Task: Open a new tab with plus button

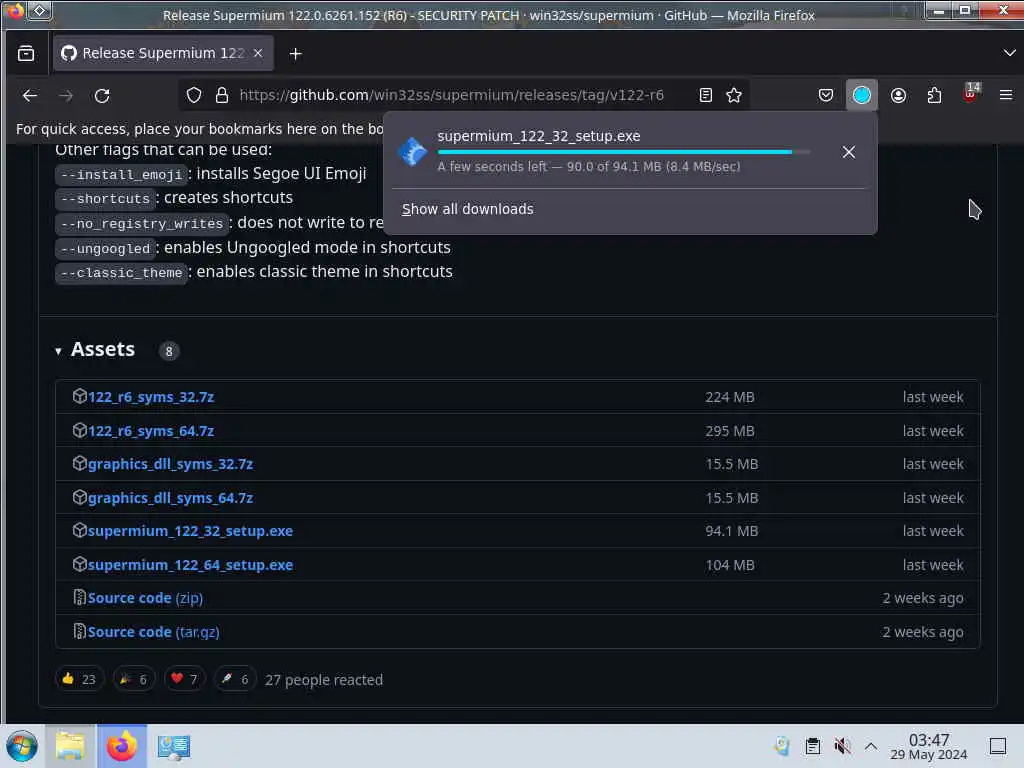Action: coord(295,54)
